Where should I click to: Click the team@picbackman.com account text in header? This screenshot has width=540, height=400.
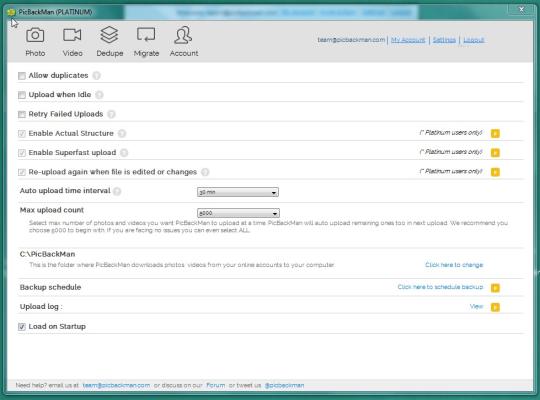coord(351,40)
